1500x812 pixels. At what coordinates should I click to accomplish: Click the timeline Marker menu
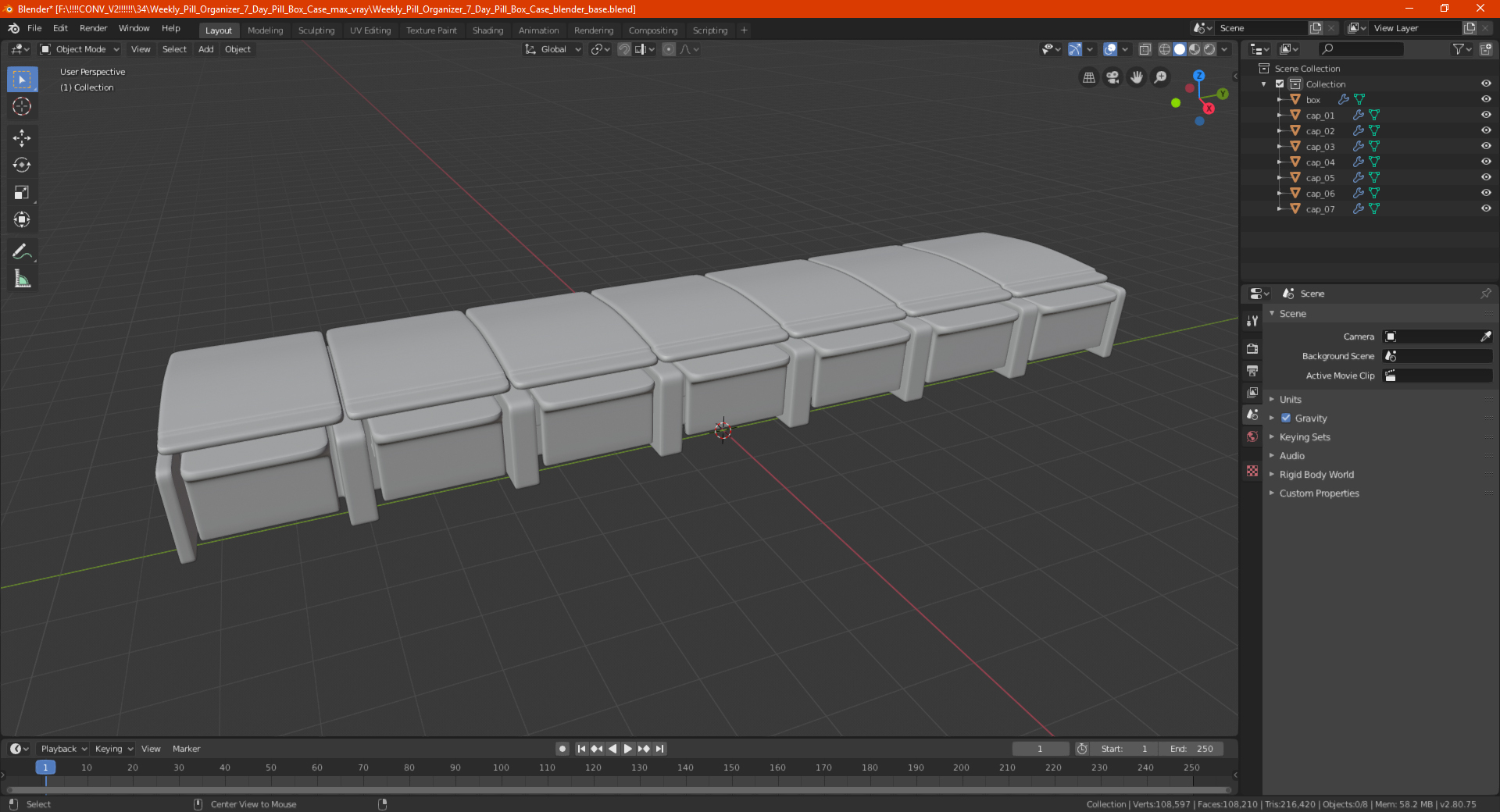186,749
